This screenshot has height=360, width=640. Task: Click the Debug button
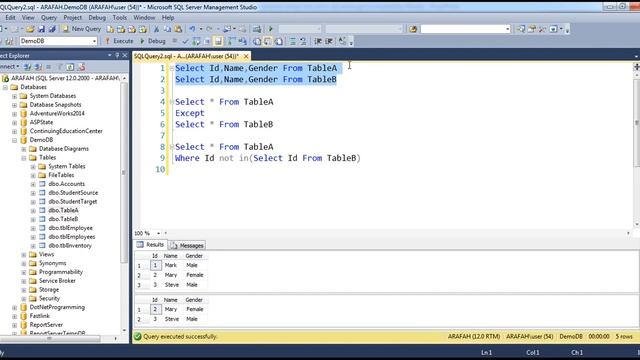click(153, 41)
